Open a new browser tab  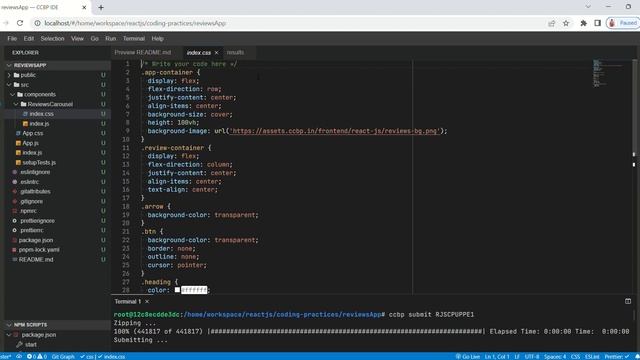click(x=101, y=7)
